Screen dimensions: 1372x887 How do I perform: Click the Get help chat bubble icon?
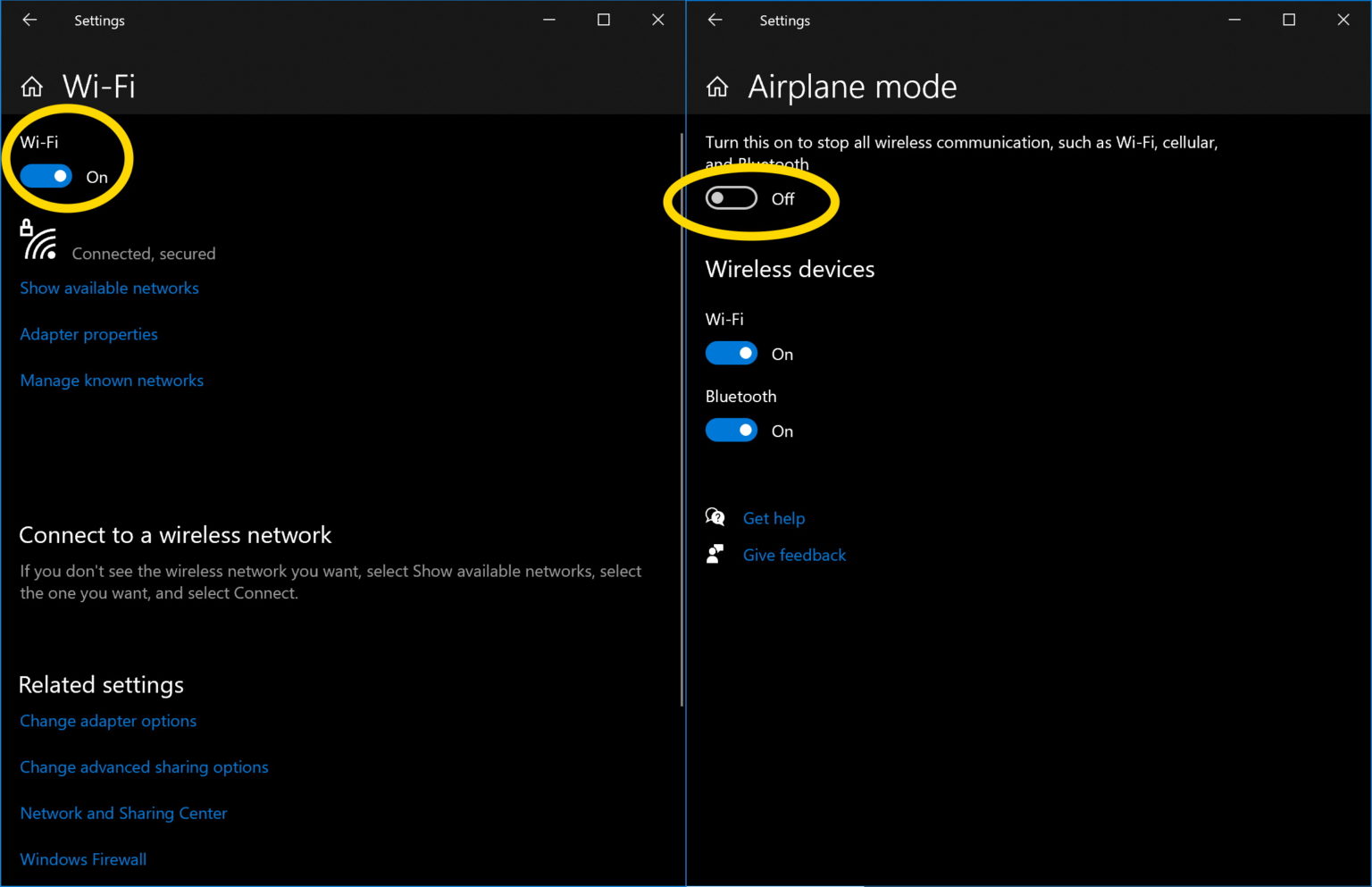[715, 517]
